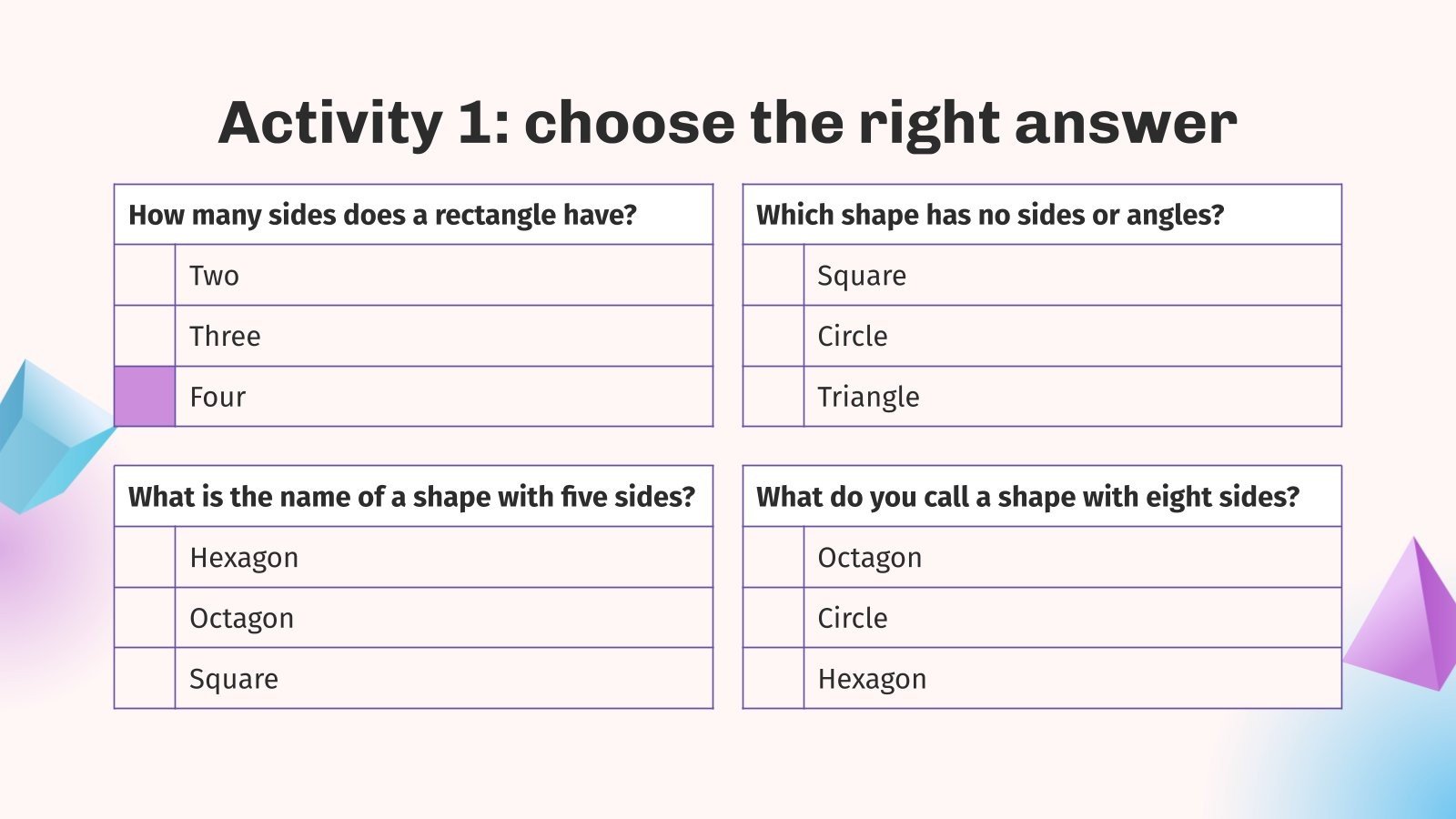Select the slide title 'Activity 1: choose the right answer'
The image size is (1456, 819).
coord(727,123)
